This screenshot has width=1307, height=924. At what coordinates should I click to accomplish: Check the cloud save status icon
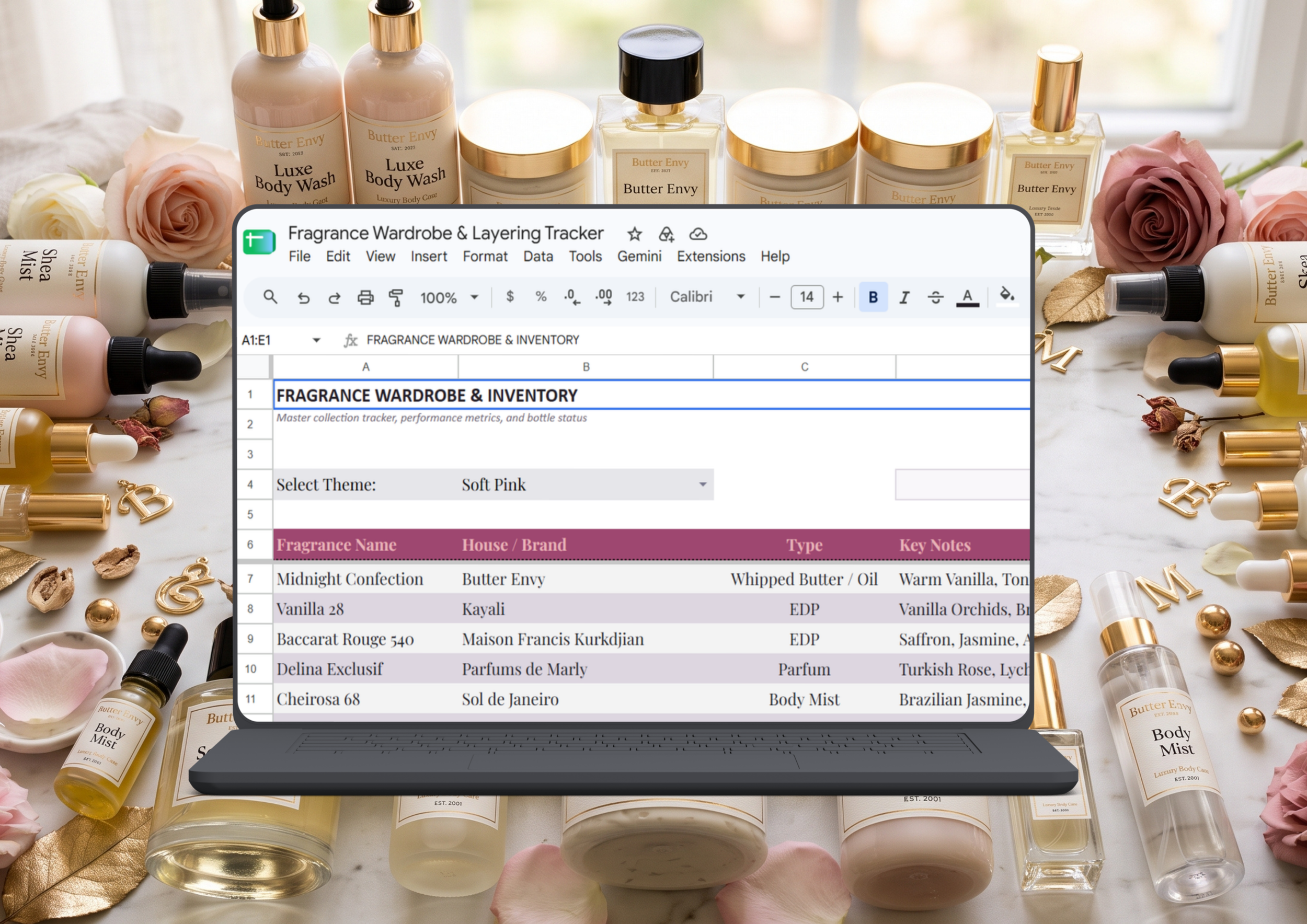(x=698, y=234)
